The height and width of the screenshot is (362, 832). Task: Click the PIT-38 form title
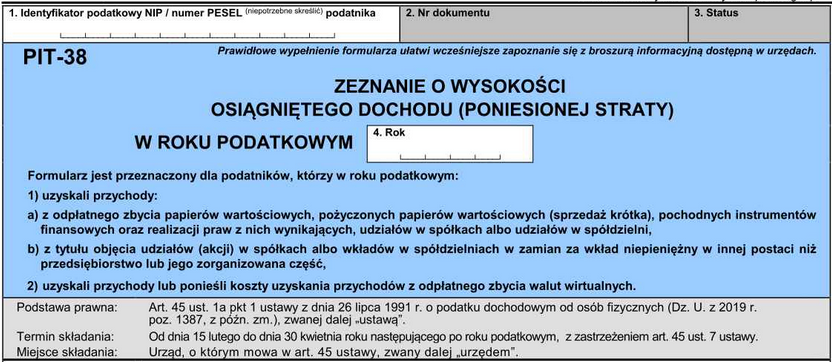point(55,57)
